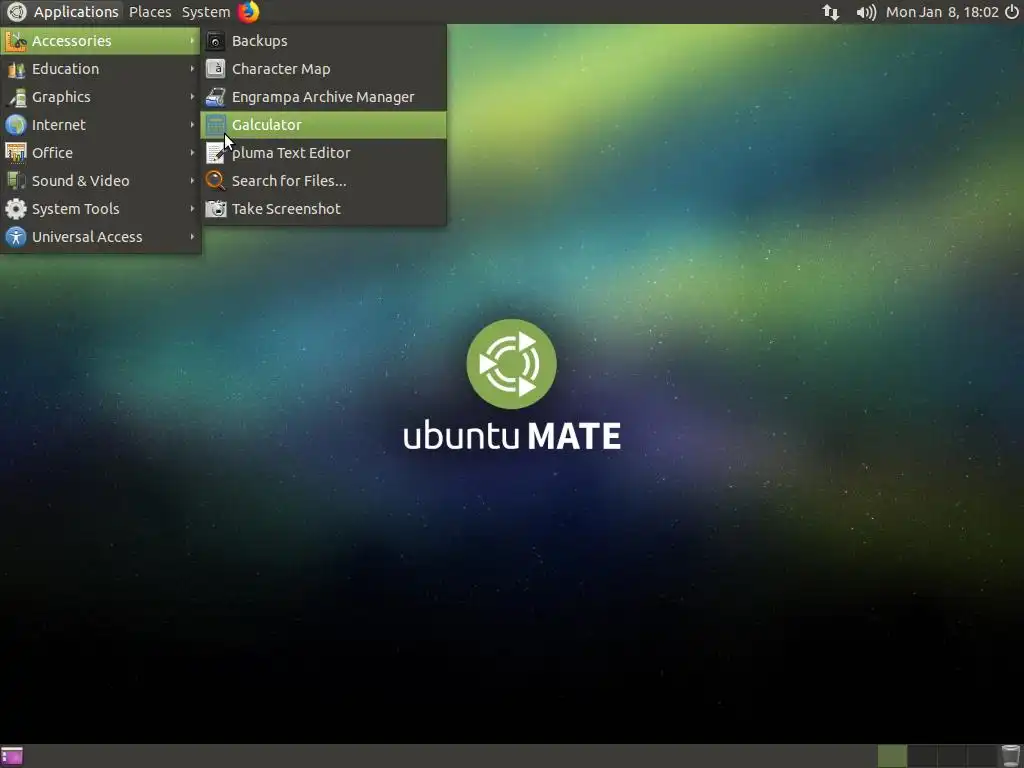
Task: Open the volume control speaker icon
Action: (866, 12)
